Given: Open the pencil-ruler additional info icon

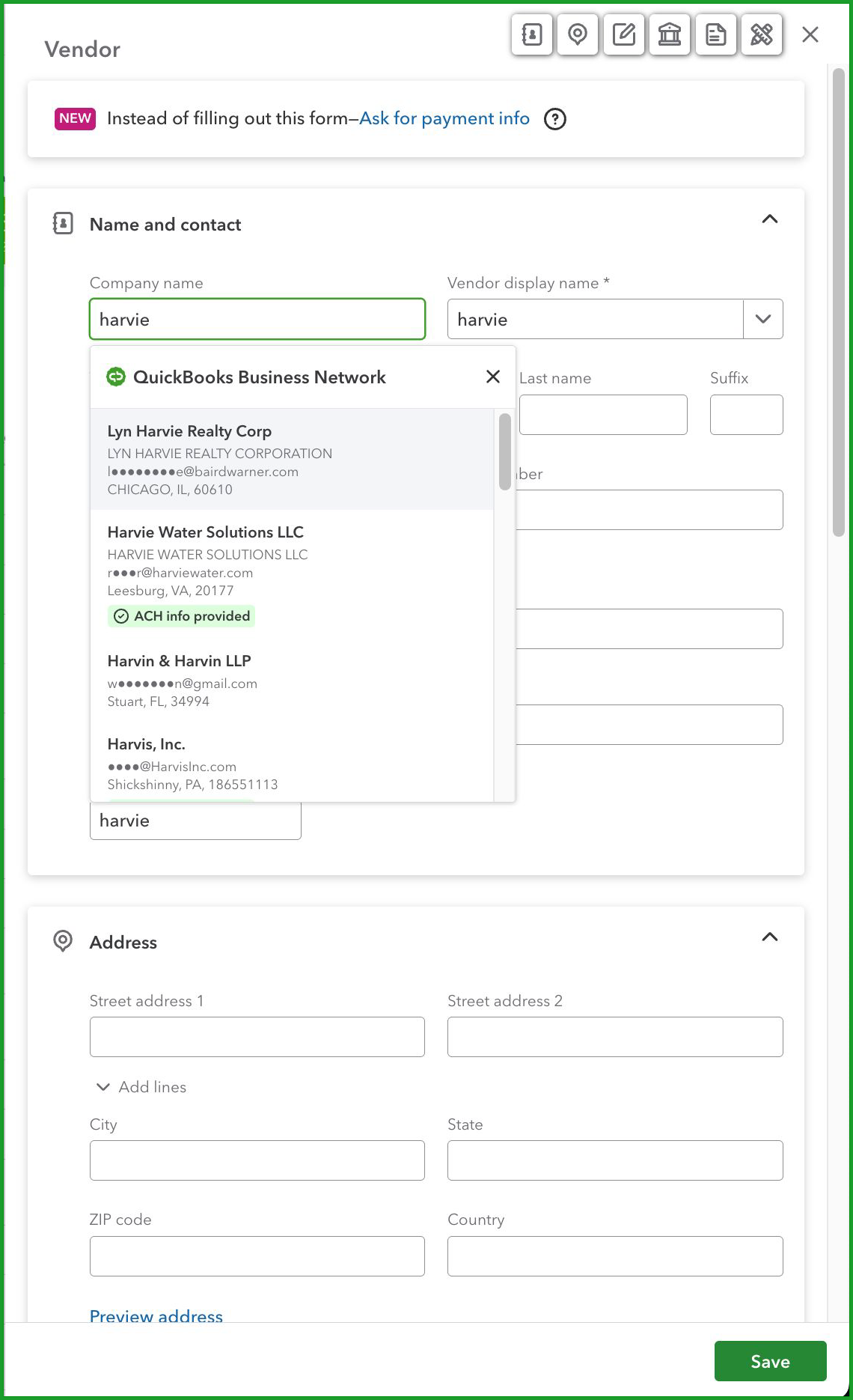Looking at the screenshot, I should pyautogui.click(x=762, y=34).
